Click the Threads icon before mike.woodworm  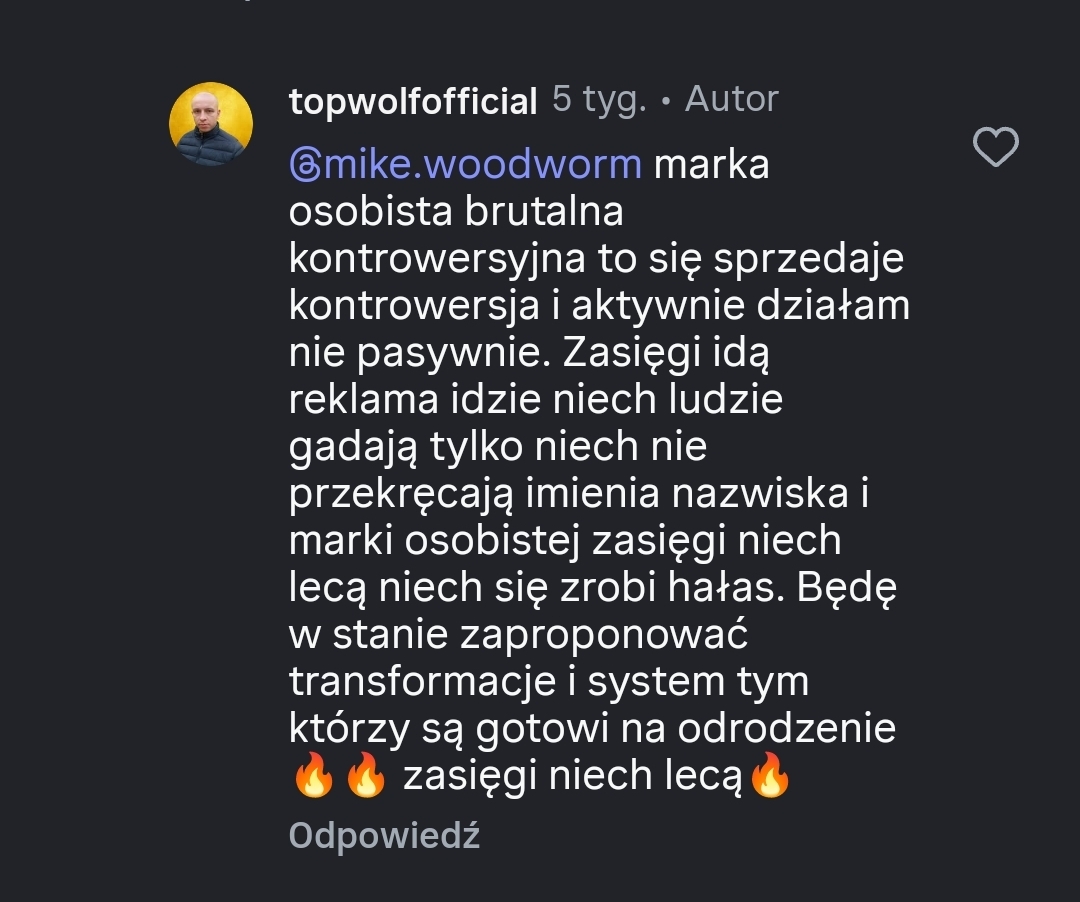pyautogui.click(x=304, y=165)
